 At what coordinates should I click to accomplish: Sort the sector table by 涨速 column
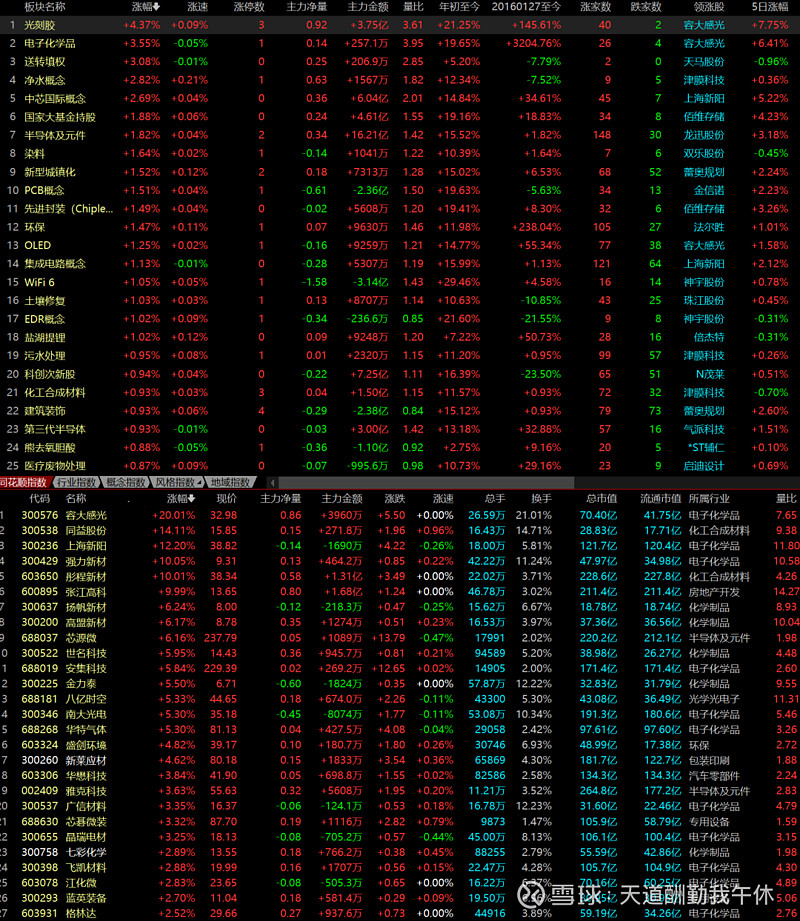tap(197, 7)
